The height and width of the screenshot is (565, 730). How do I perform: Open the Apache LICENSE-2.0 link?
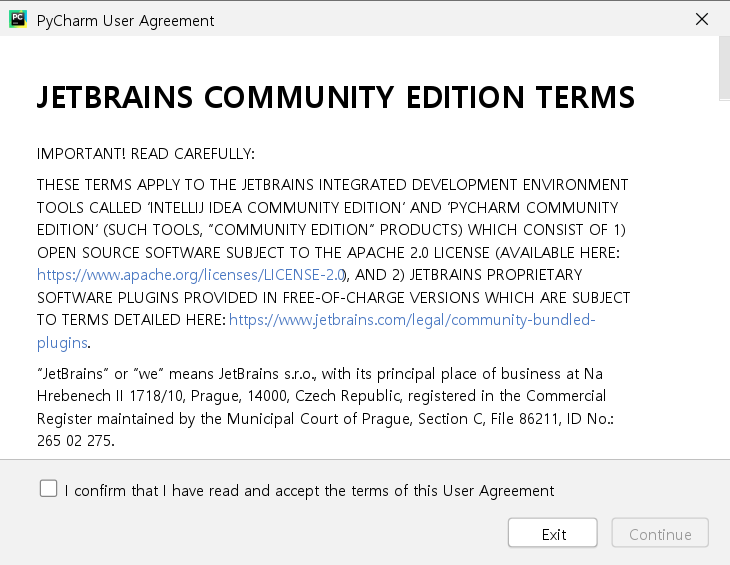pos(191,275)
